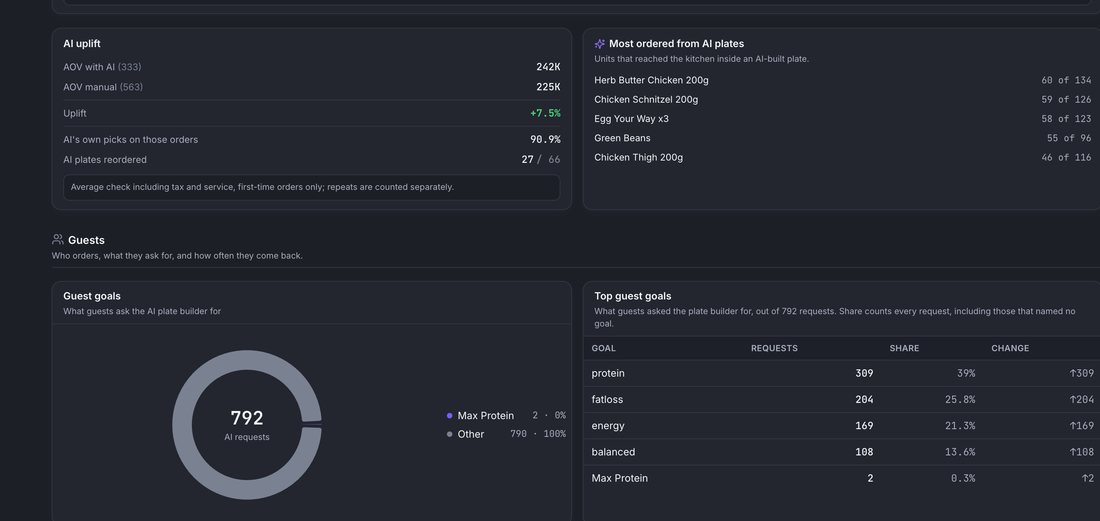Click the 242K AOV value
The height and width of the screenshot is (521, 1100).
coord(548,67)
